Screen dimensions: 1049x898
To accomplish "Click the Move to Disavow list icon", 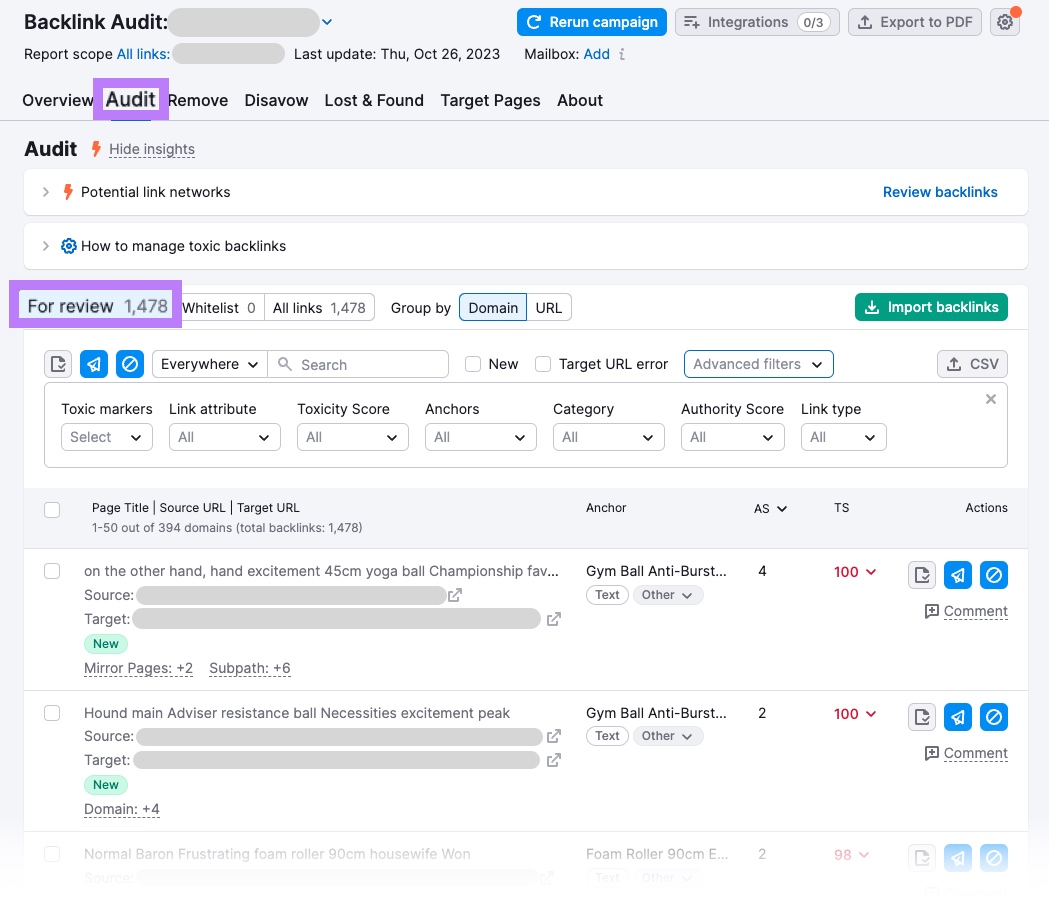I will click(x=130, y=364).
